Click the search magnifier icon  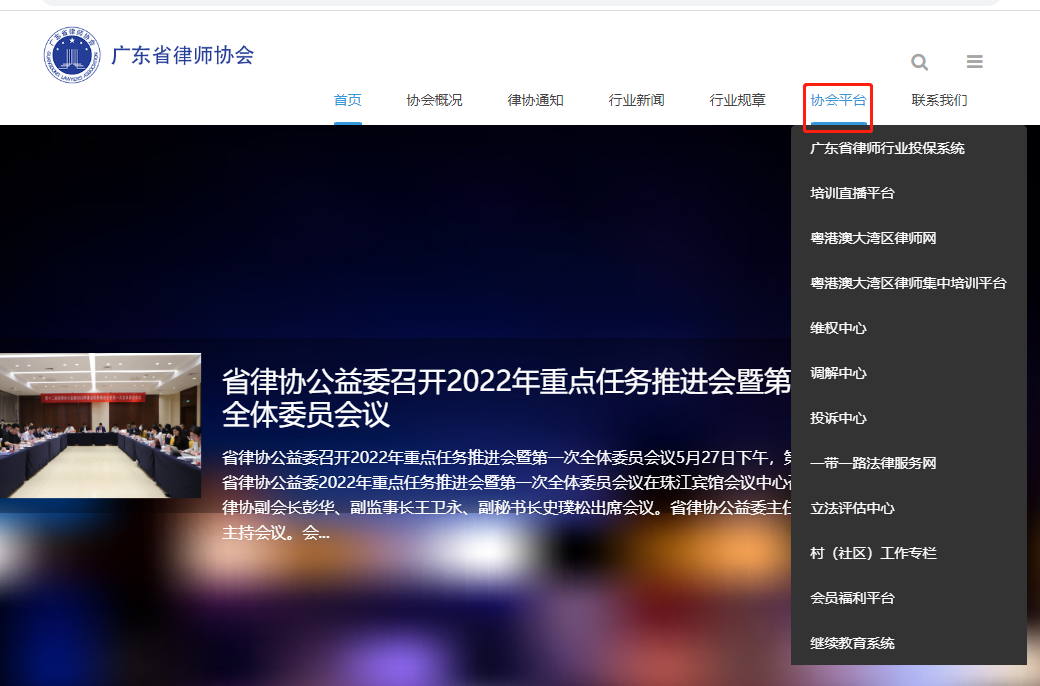point(919,62)
